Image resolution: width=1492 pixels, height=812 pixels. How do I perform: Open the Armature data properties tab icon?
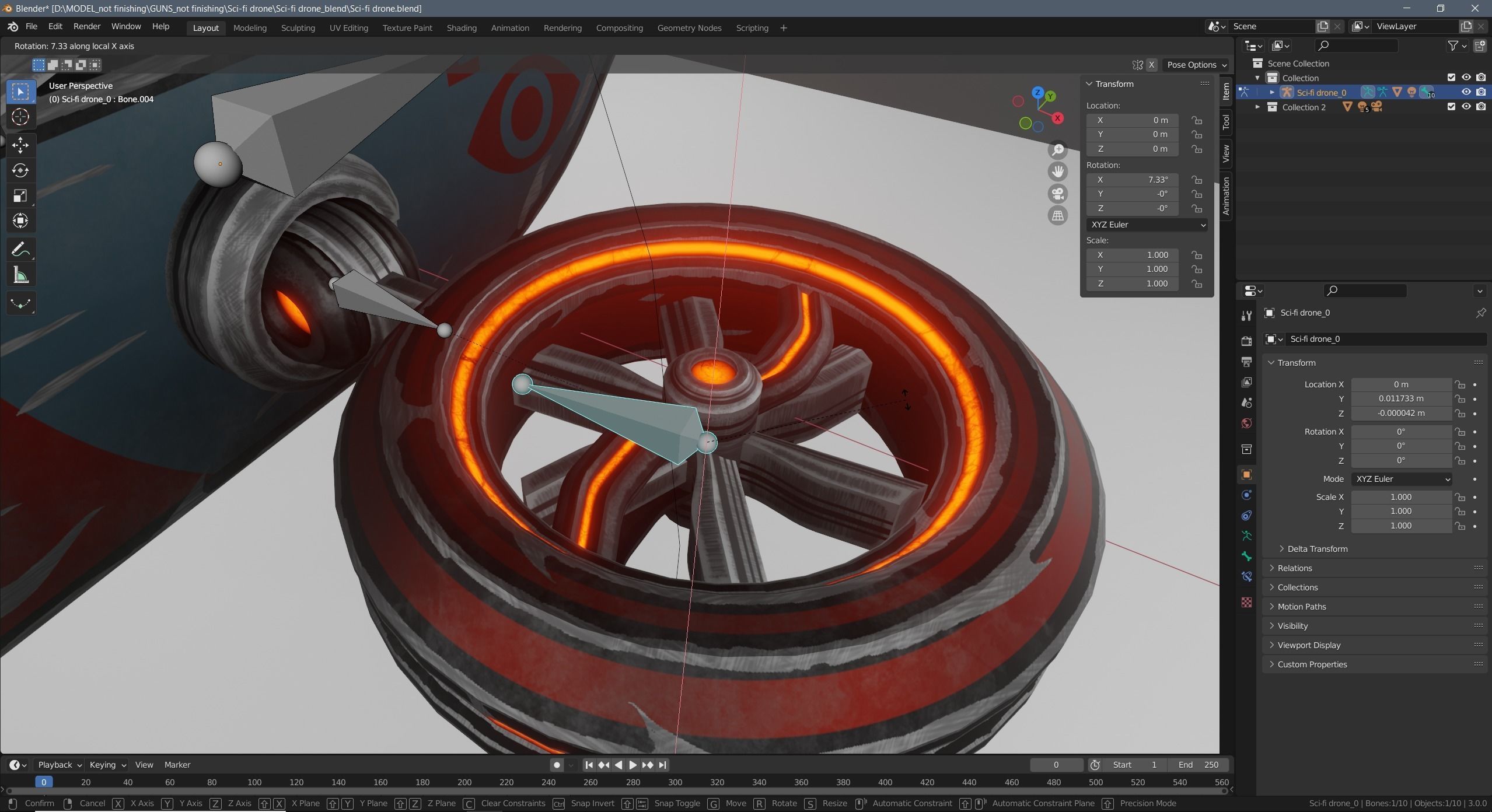[x=1246, y=535]
